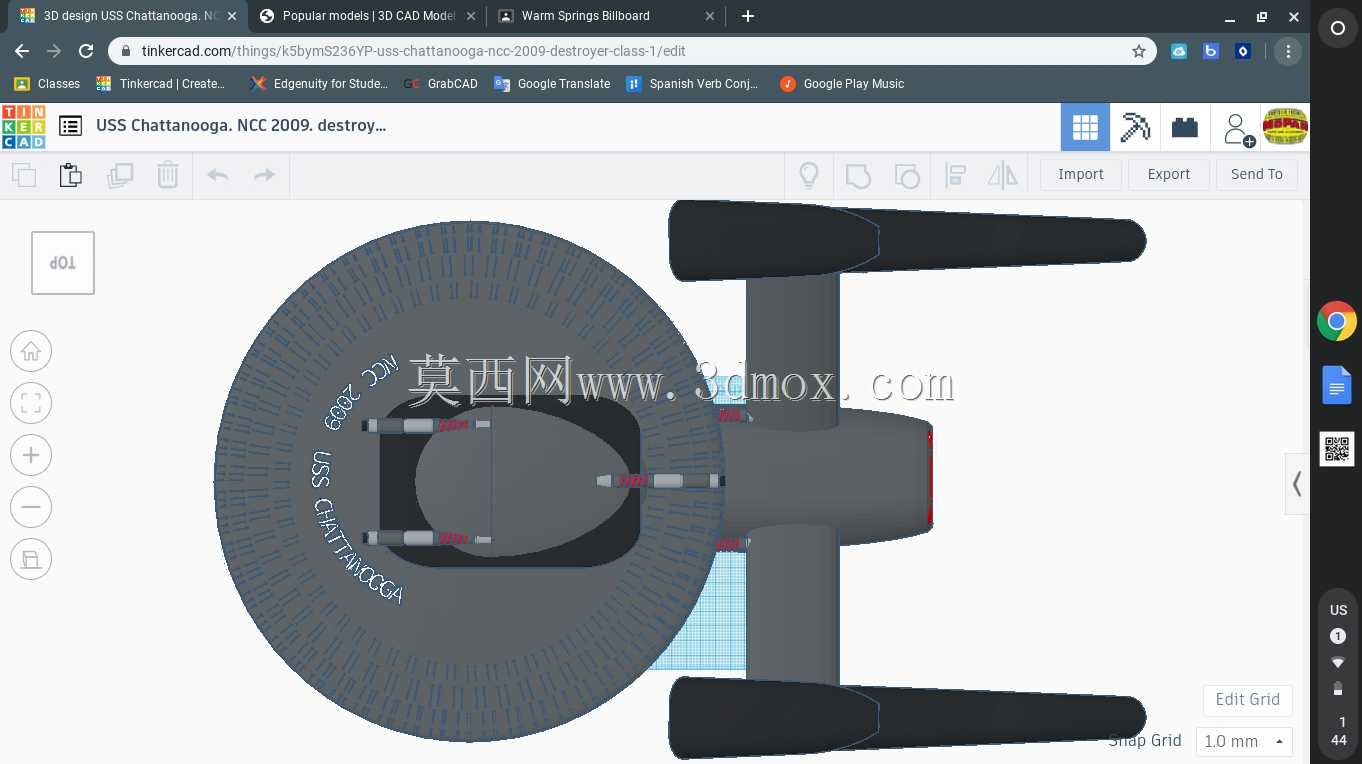The image size is (1362, 764).
Task: Close the Warm Springs Billboard tab
Action: click(x=710, y=16)
